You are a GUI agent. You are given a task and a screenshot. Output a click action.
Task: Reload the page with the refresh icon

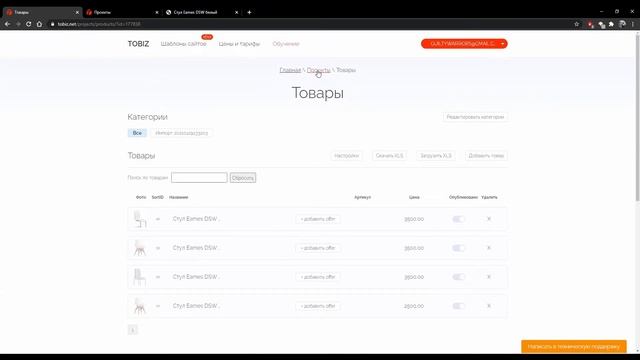(x=29, y=24)
